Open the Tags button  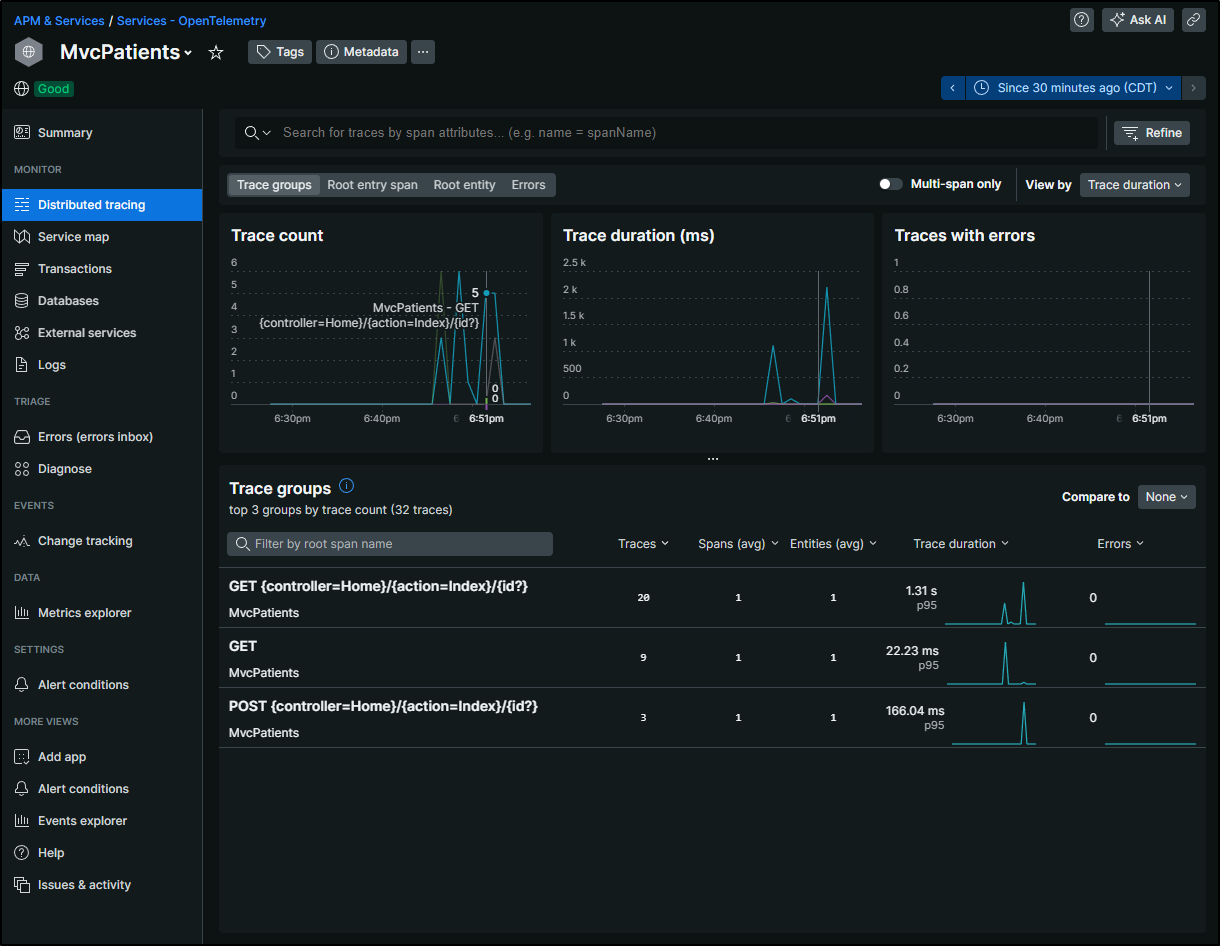tap(280, 52)
